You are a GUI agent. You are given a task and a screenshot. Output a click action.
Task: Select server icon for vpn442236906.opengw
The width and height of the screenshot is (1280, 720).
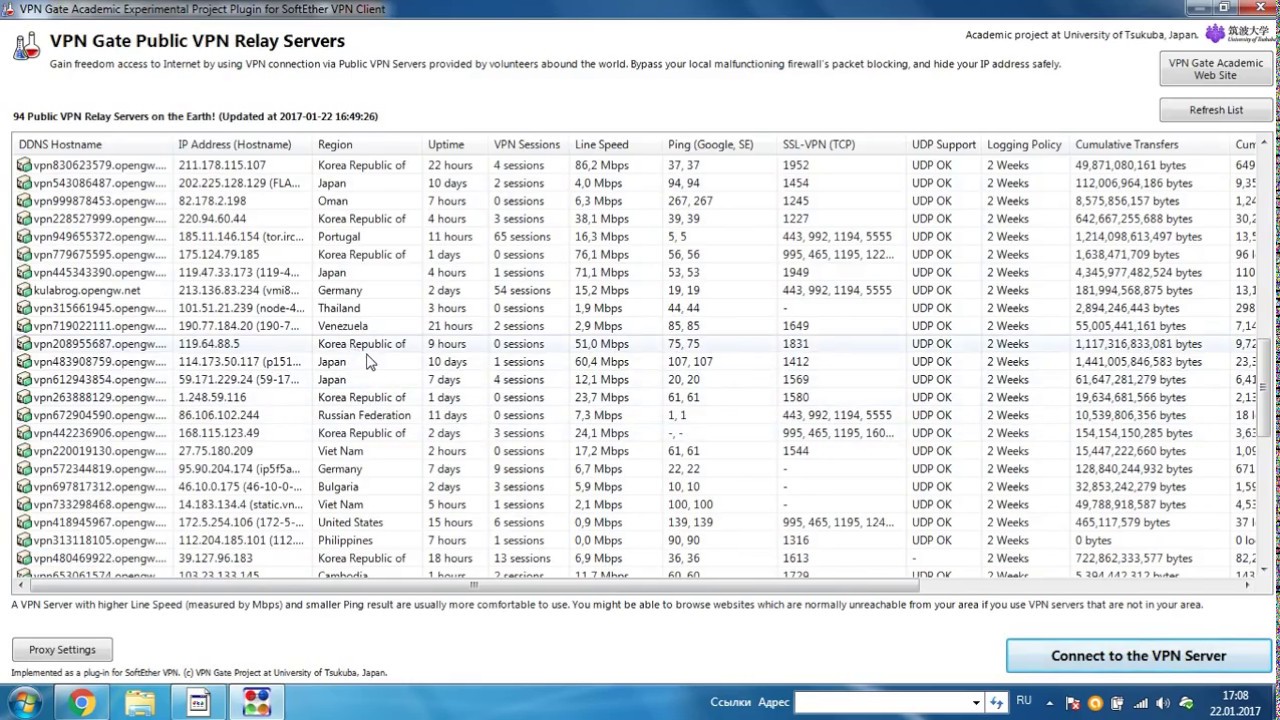[24, 433]
